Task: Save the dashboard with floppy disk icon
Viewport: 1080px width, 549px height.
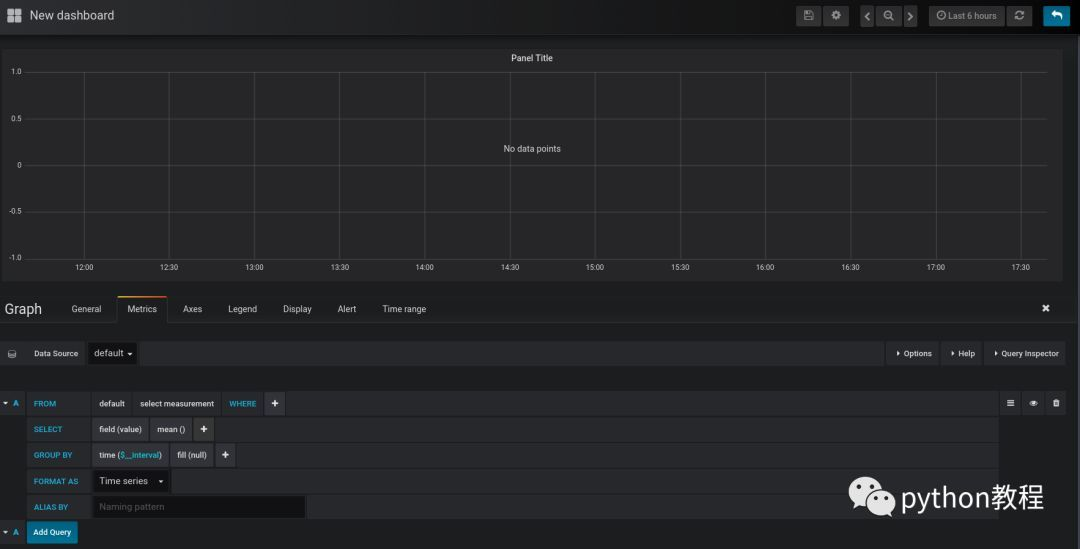Action: (809, 16)
